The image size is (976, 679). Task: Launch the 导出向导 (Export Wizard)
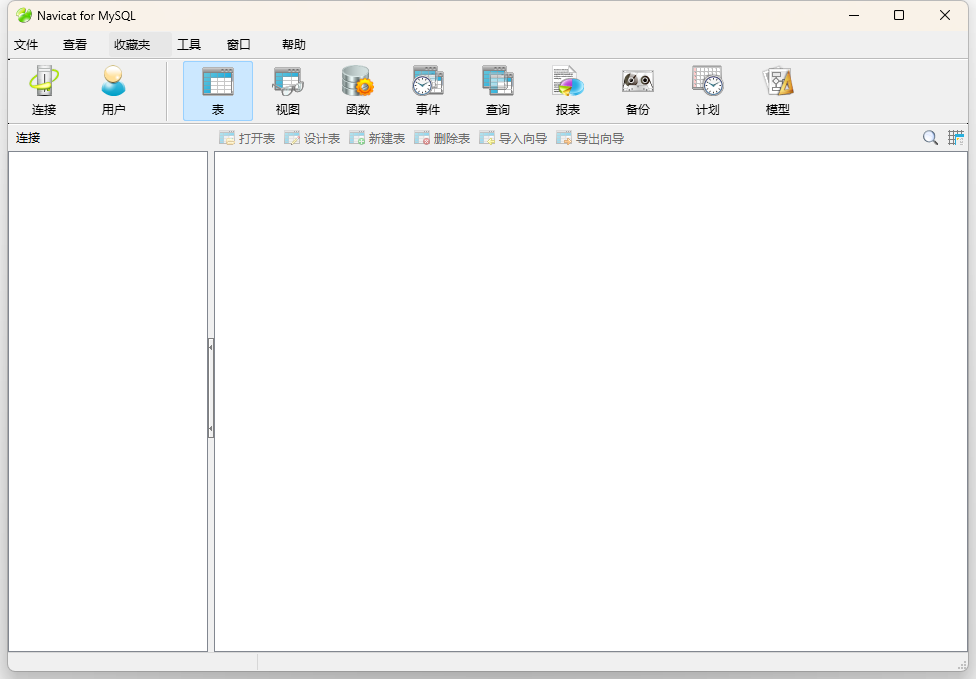pos(590,138)
